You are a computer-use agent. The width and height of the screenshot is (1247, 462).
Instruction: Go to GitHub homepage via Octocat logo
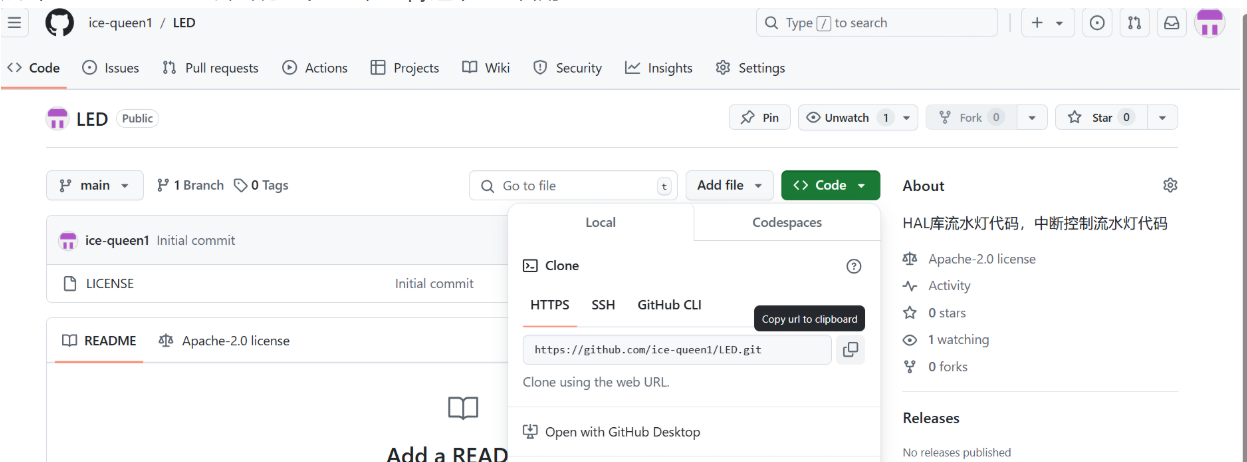60,22
